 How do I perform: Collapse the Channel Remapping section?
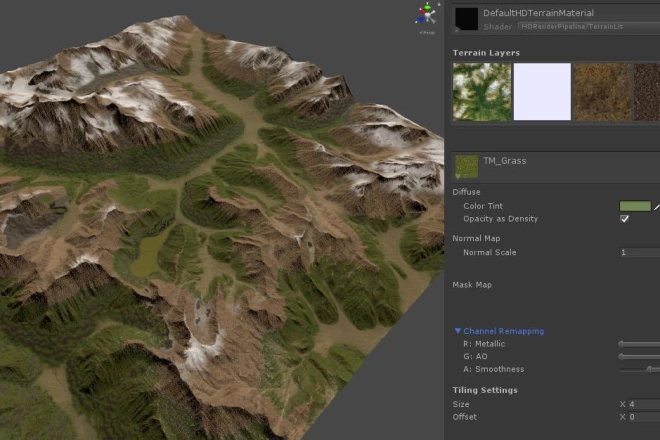(458, 331)
